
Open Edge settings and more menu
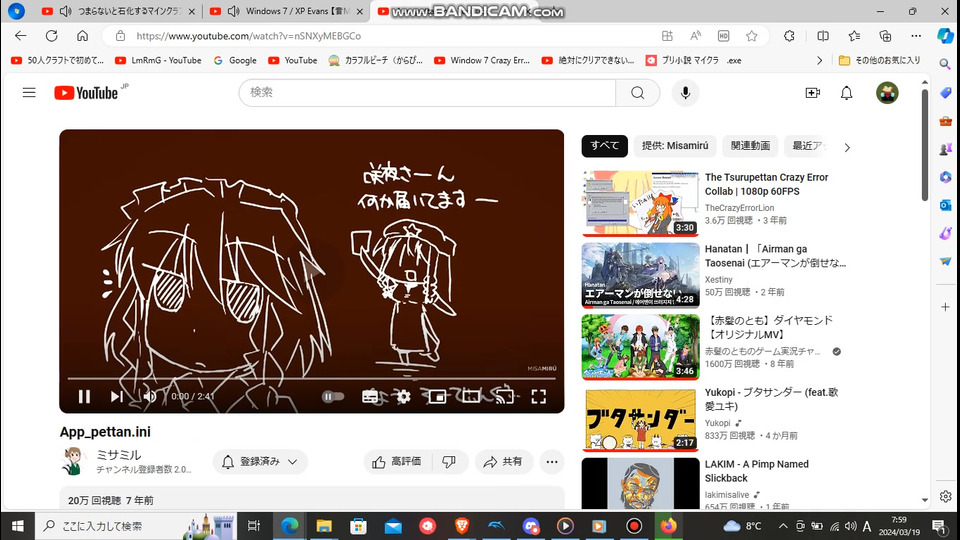click(x=916, y=36)
